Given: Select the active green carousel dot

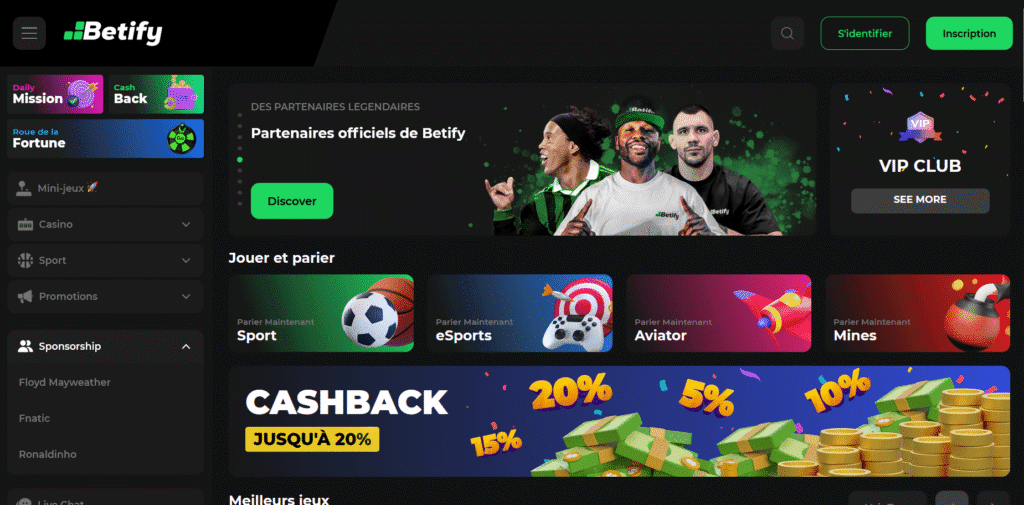Looking at the screenshot, I should pos(240,159).
